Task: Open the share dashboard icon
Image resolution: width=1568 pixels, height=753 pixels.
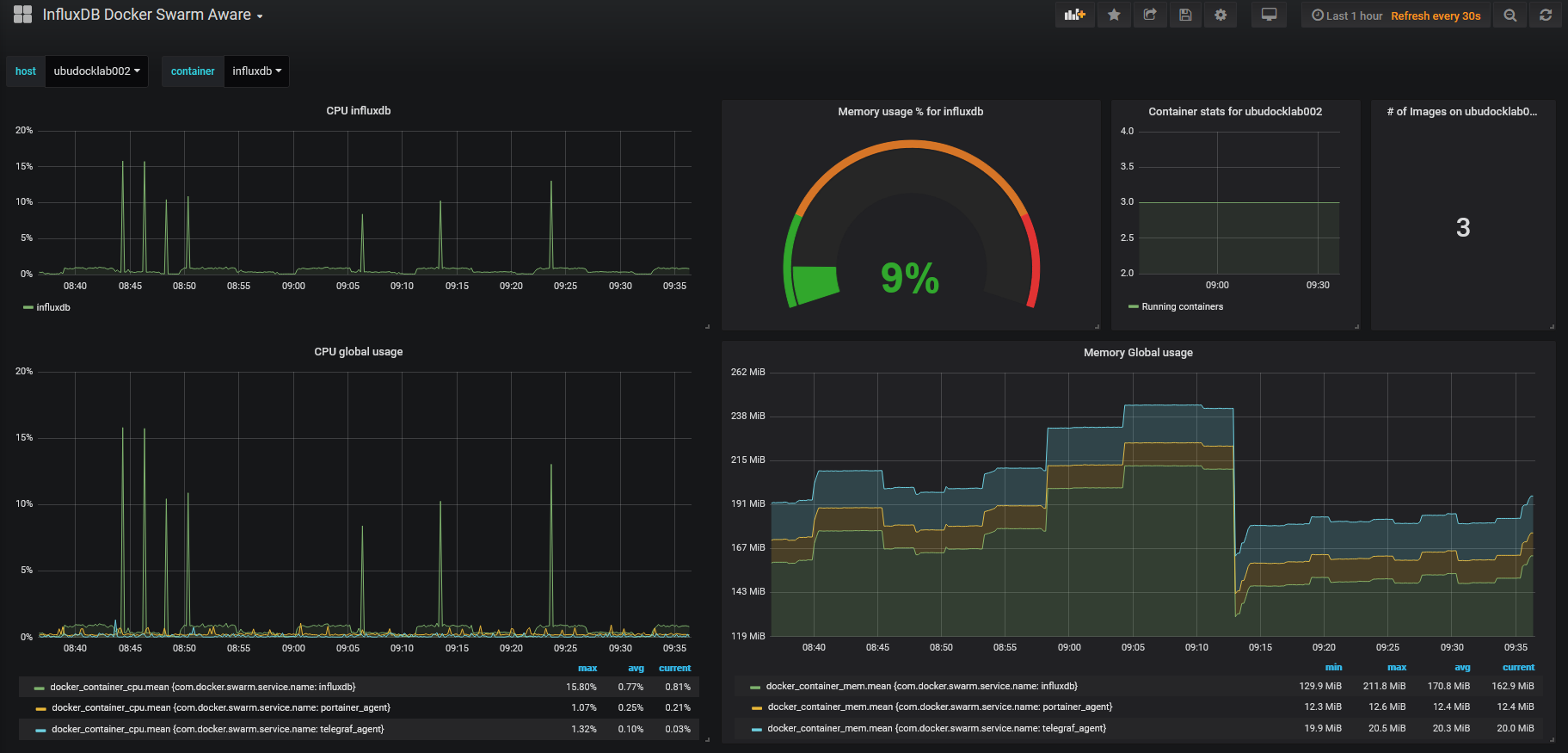Action: (1150, 15)
